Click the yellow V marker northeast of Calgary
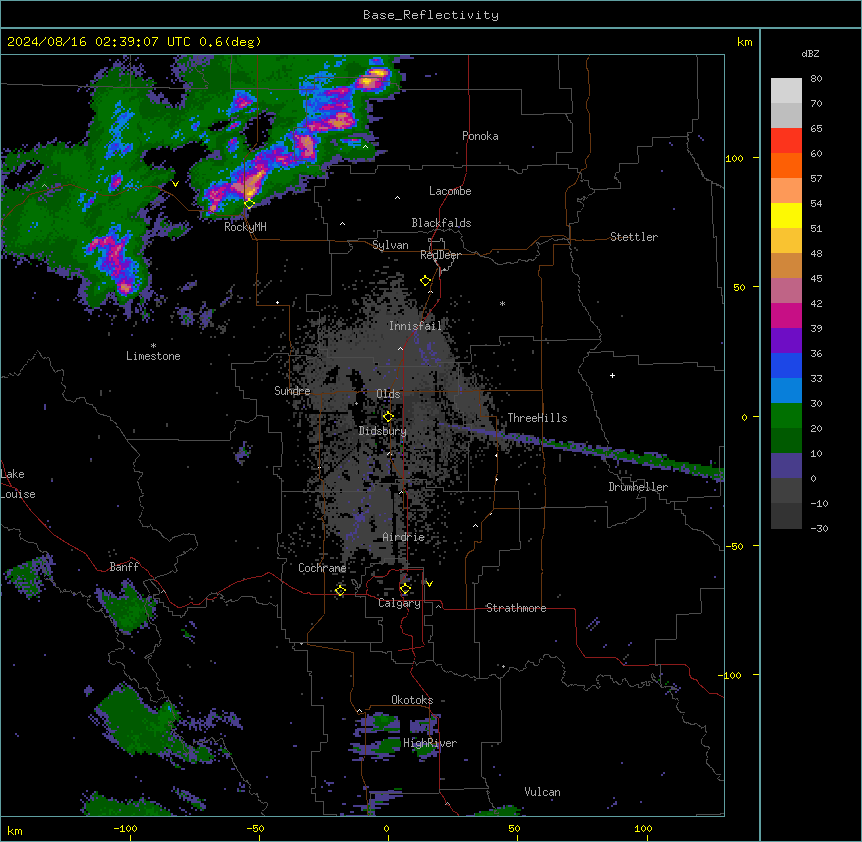Screen dimensions: 862x842 [x=429, y=584]
